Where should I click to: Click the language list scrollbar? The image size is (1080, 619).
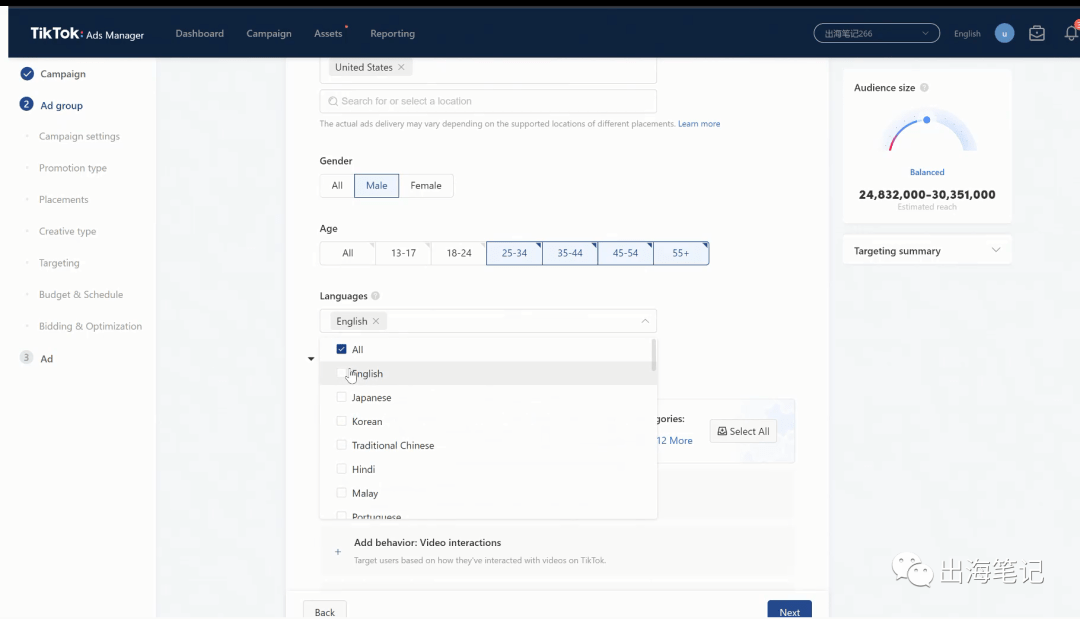tap(653, 355)
